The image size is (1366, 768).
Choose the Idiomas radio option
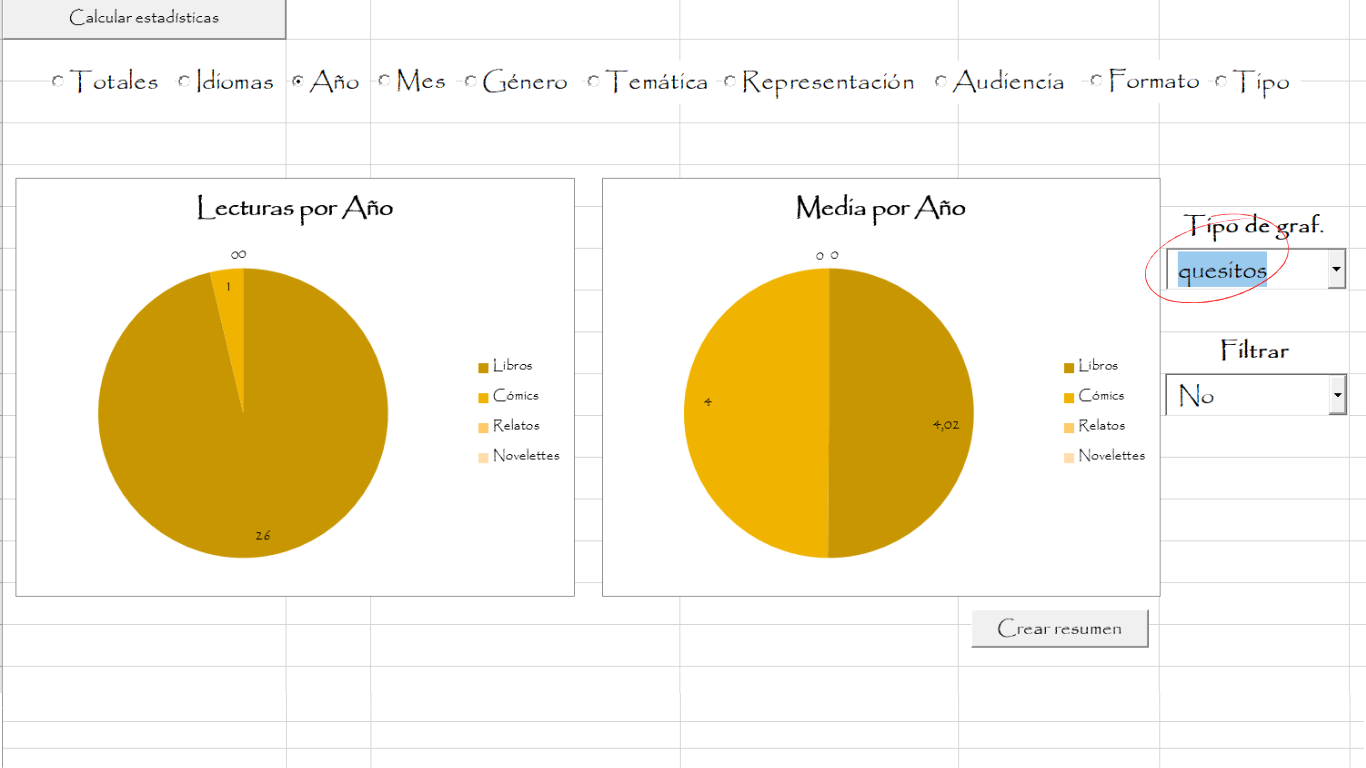(x=184, y=82)
